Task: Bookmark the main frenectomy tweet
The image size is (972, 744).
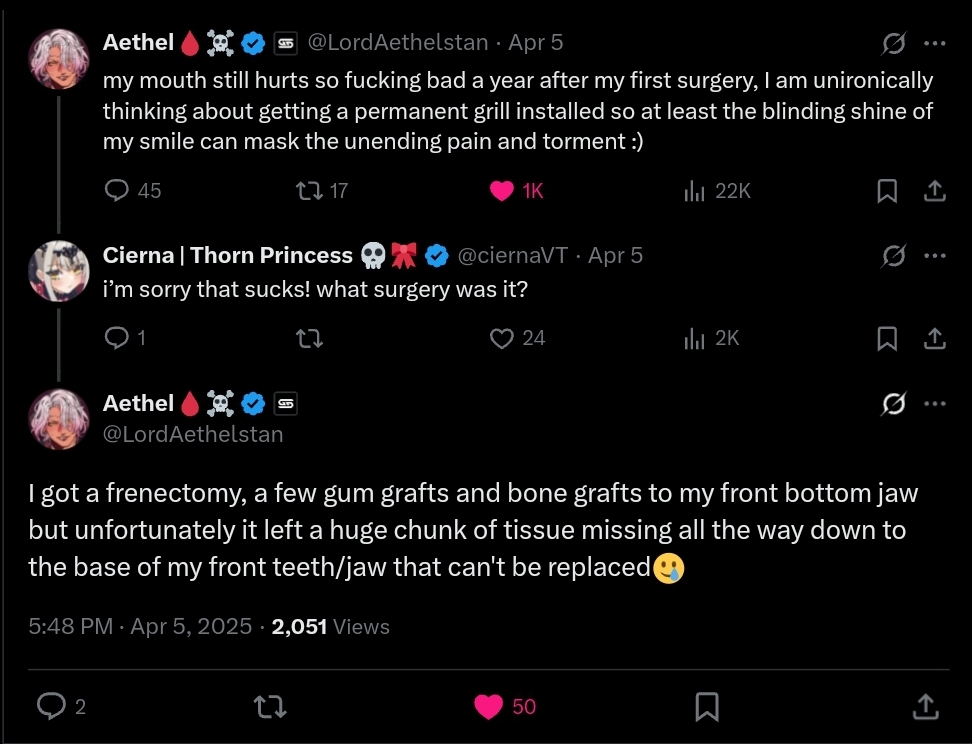Action: (x=707, y=706)
